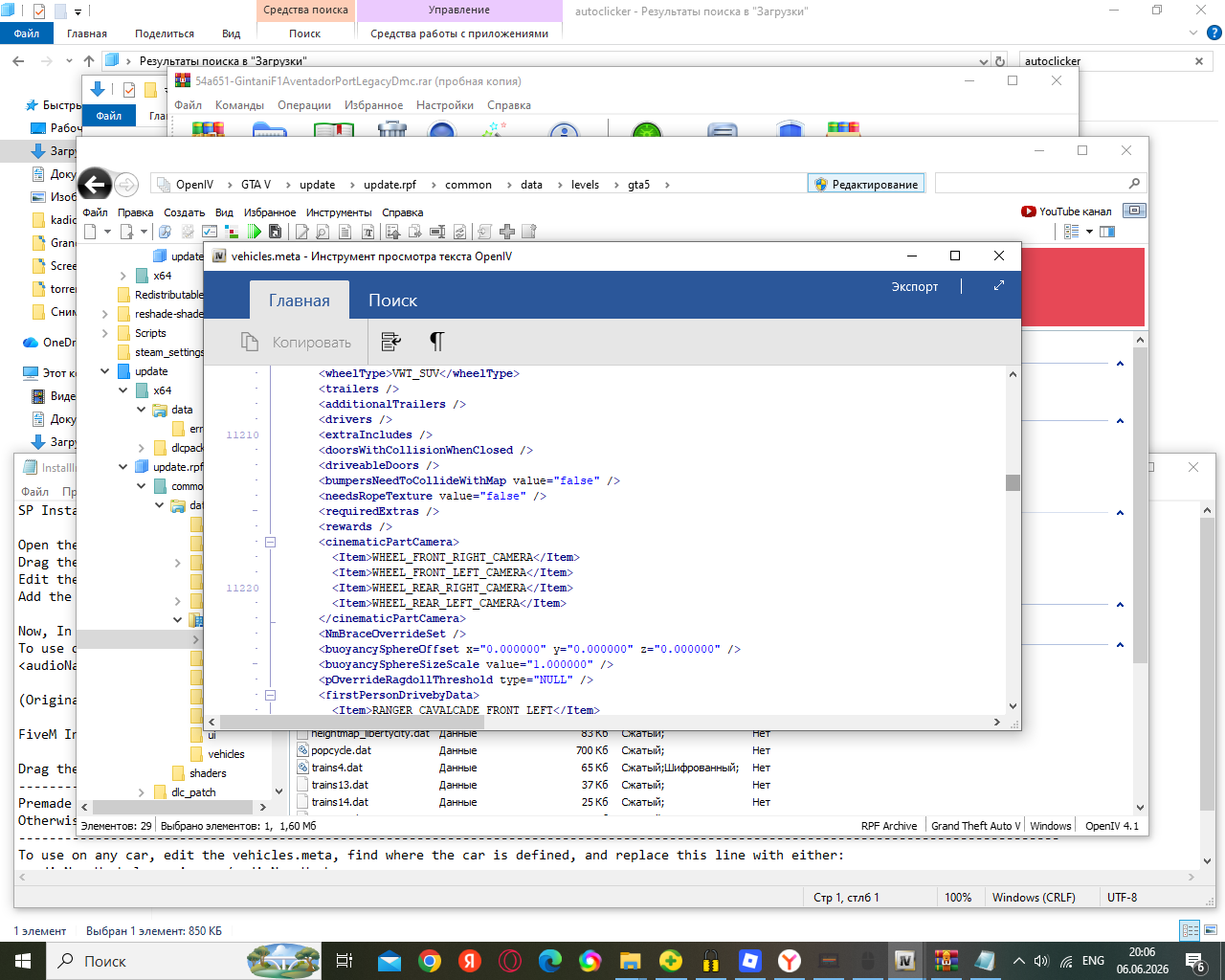The width and height of the screenshot is (1225, 980).
Task: Open the Средства работы с приложениями tab
Action: pyautogui.click(x=459, y=33)
